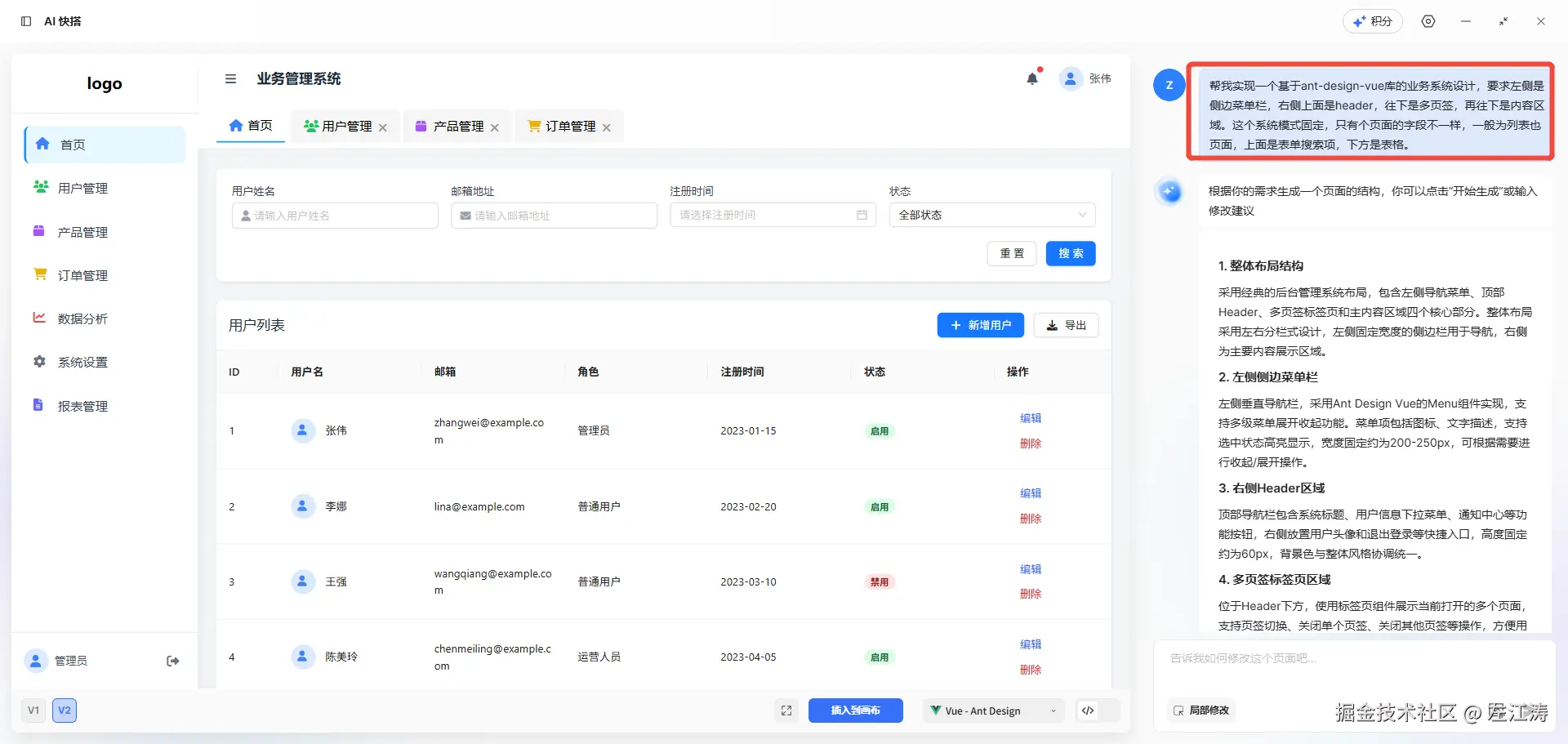The width and height of the screenshot is (1568, 744).
Task: Switch to the 产品管理 tab
Action: coord(457,127)
